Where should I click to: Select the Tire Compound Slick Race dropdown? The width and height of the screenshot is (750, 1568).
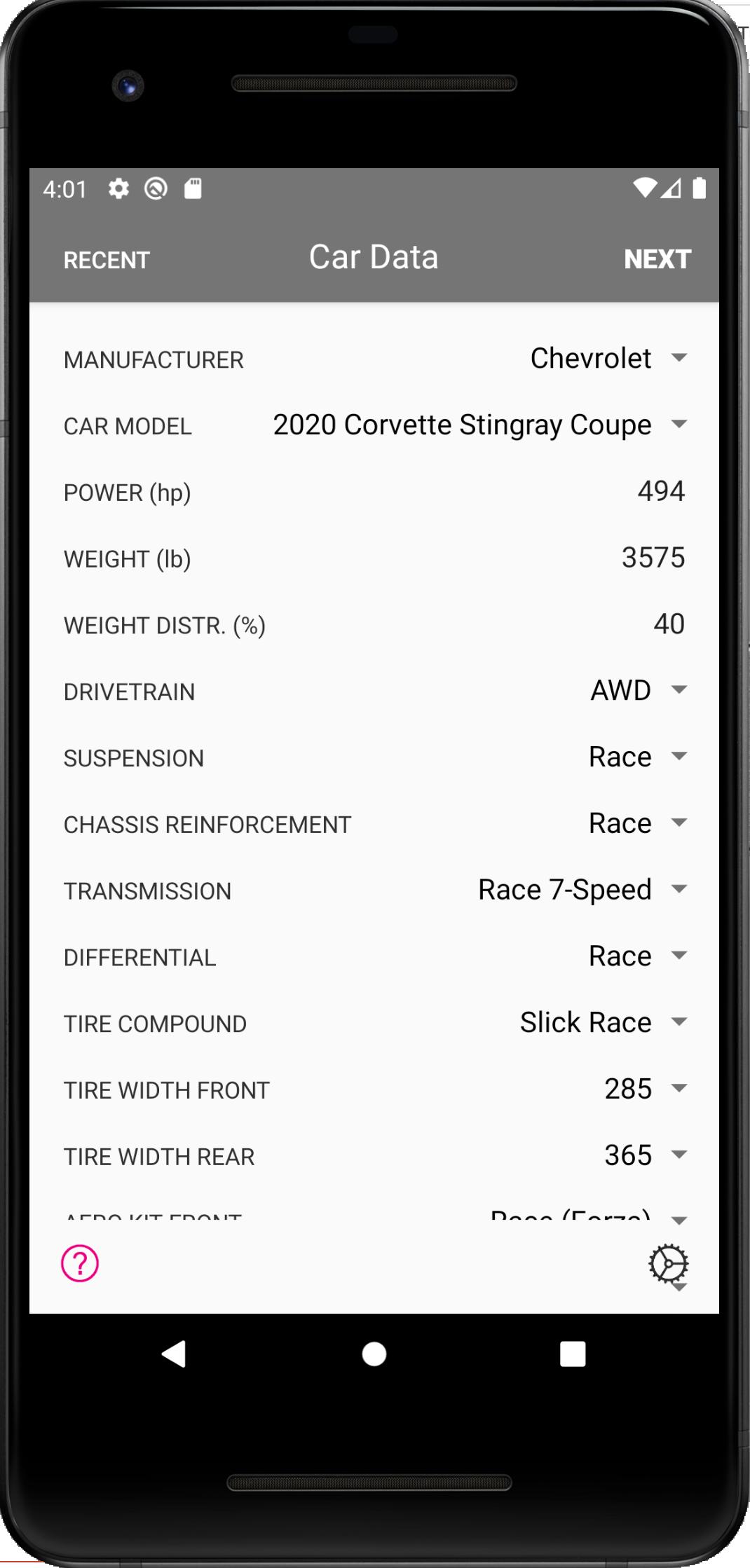(x=604, y=1022)
